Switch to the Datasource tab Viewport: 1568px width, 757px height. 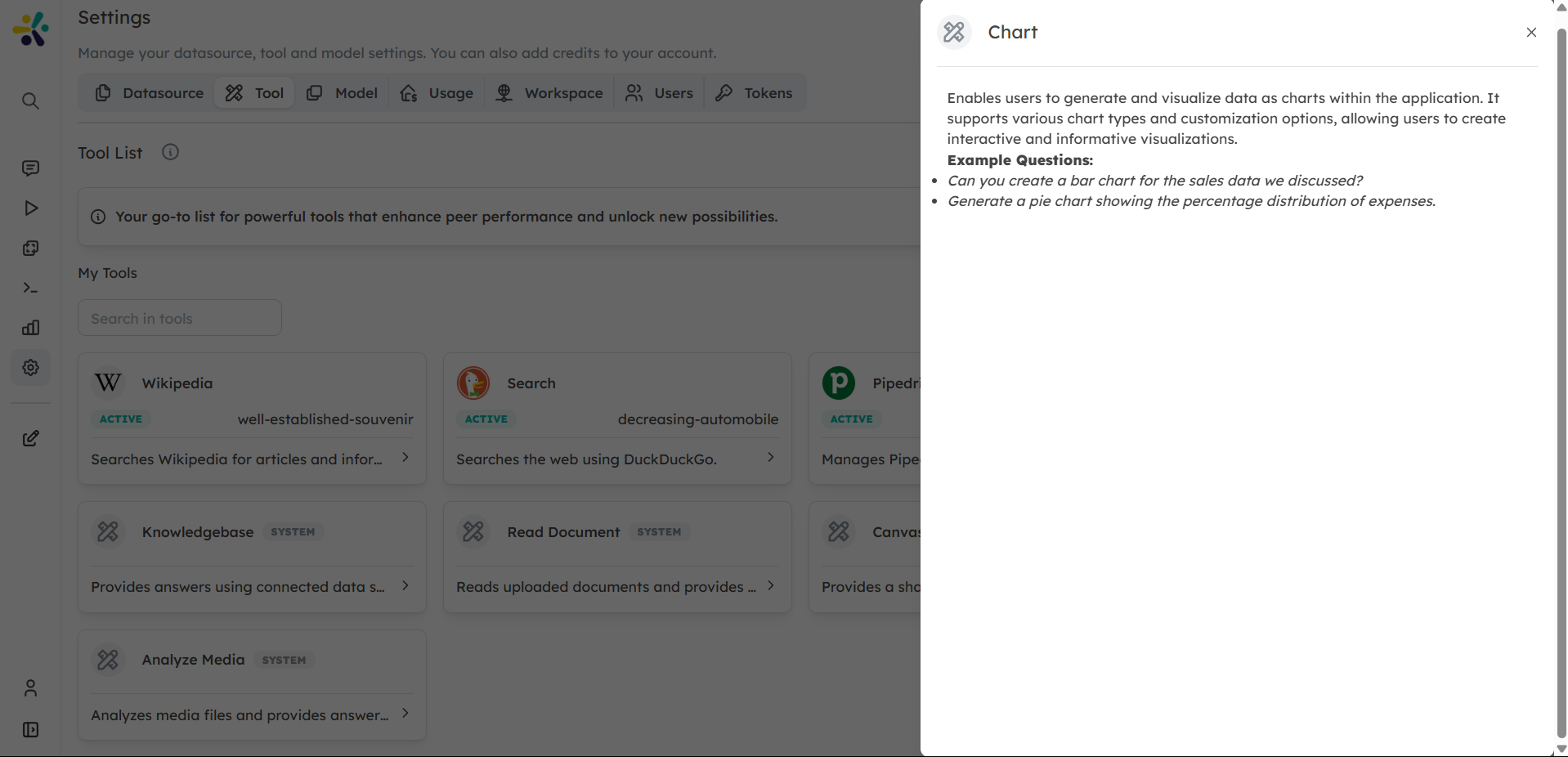150,93
